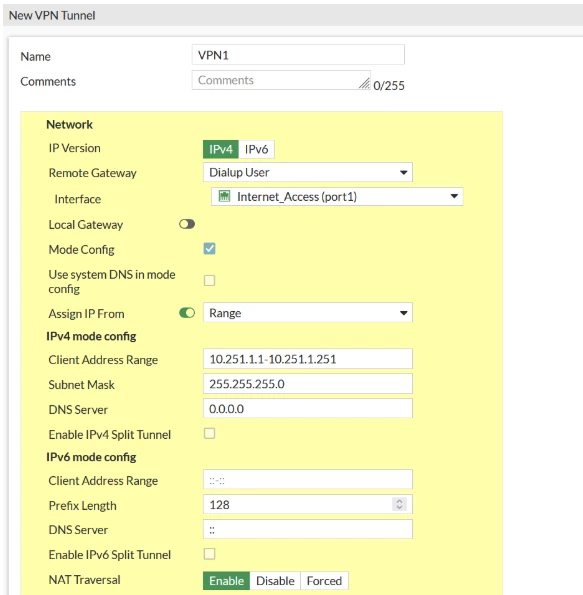Click the IPv4 DNS Server field 0.0.0.0
Viewport: 583px width, 595px height.
pos(308,409)
